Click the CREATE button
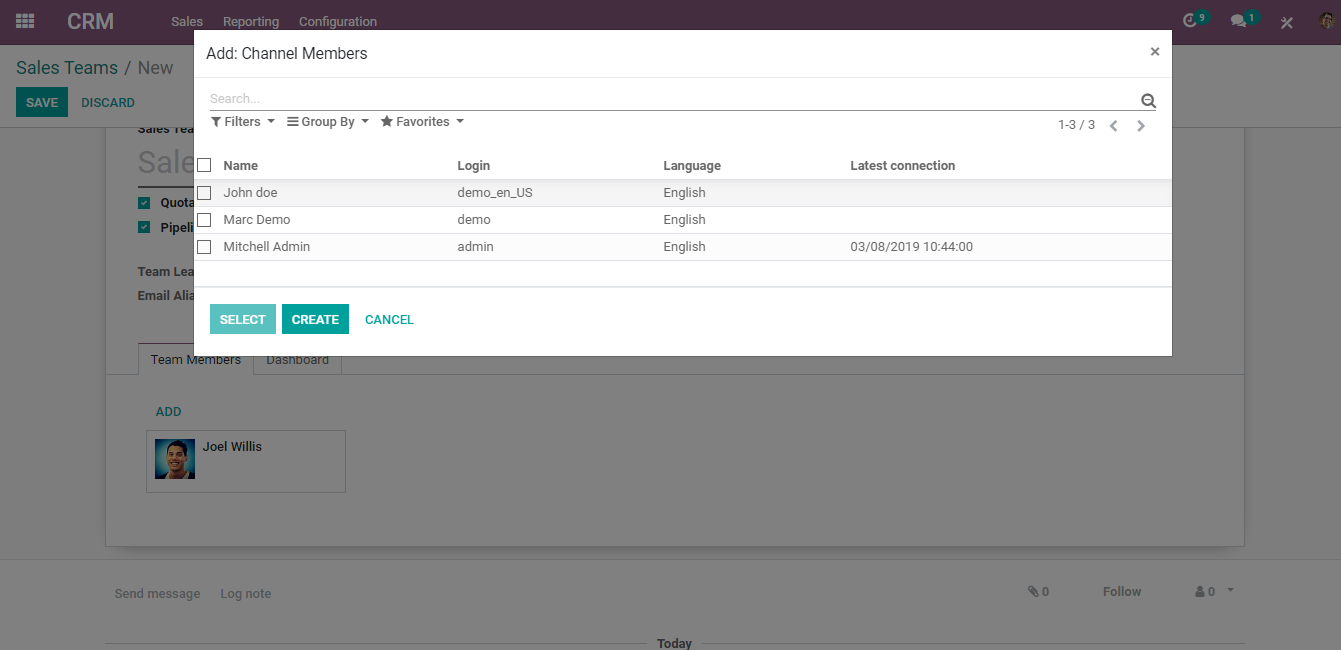 coord(315,319)
